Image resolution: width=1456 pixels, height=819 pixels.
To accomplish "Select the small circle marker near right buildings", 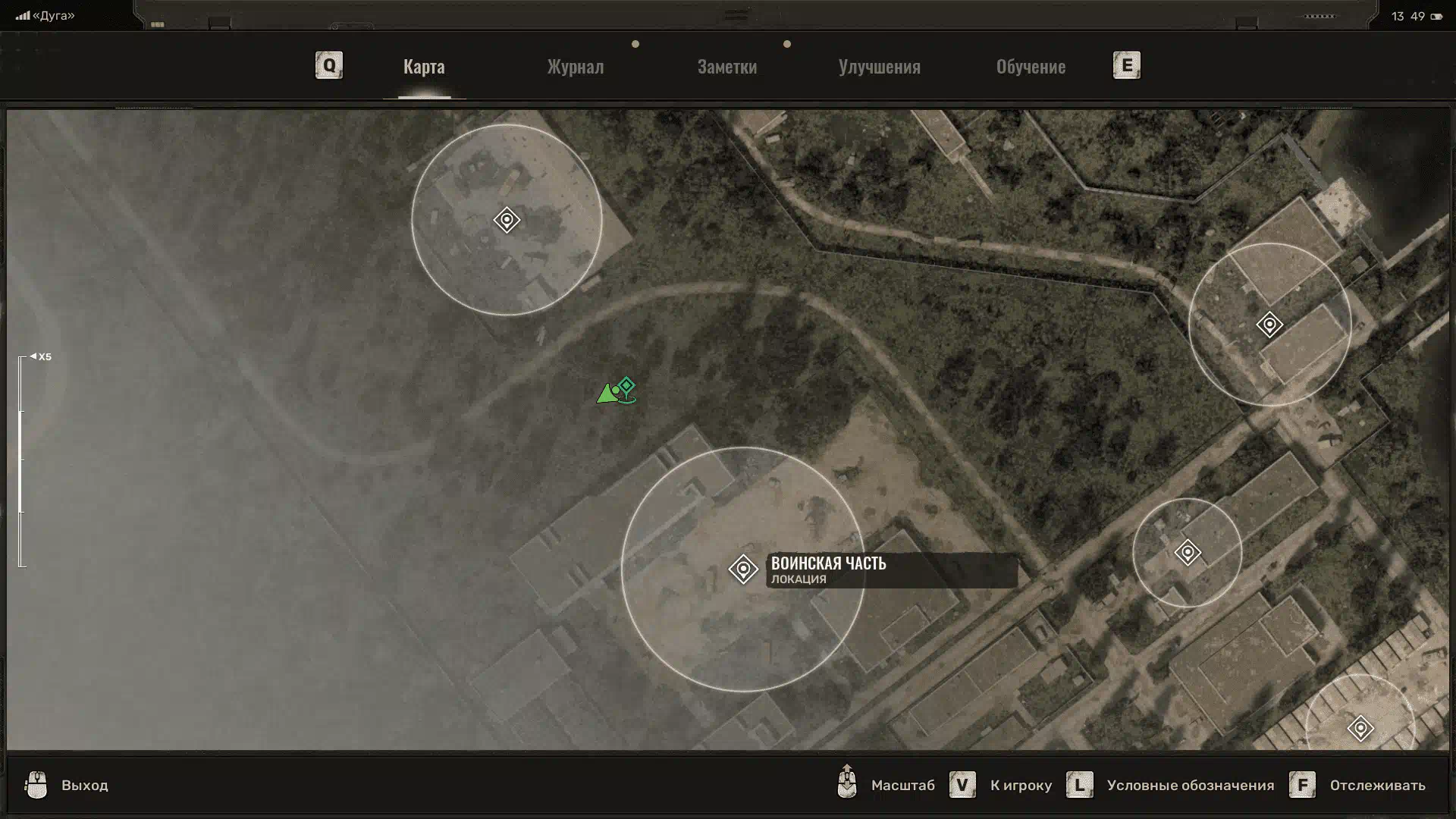I will point(1188,552).
